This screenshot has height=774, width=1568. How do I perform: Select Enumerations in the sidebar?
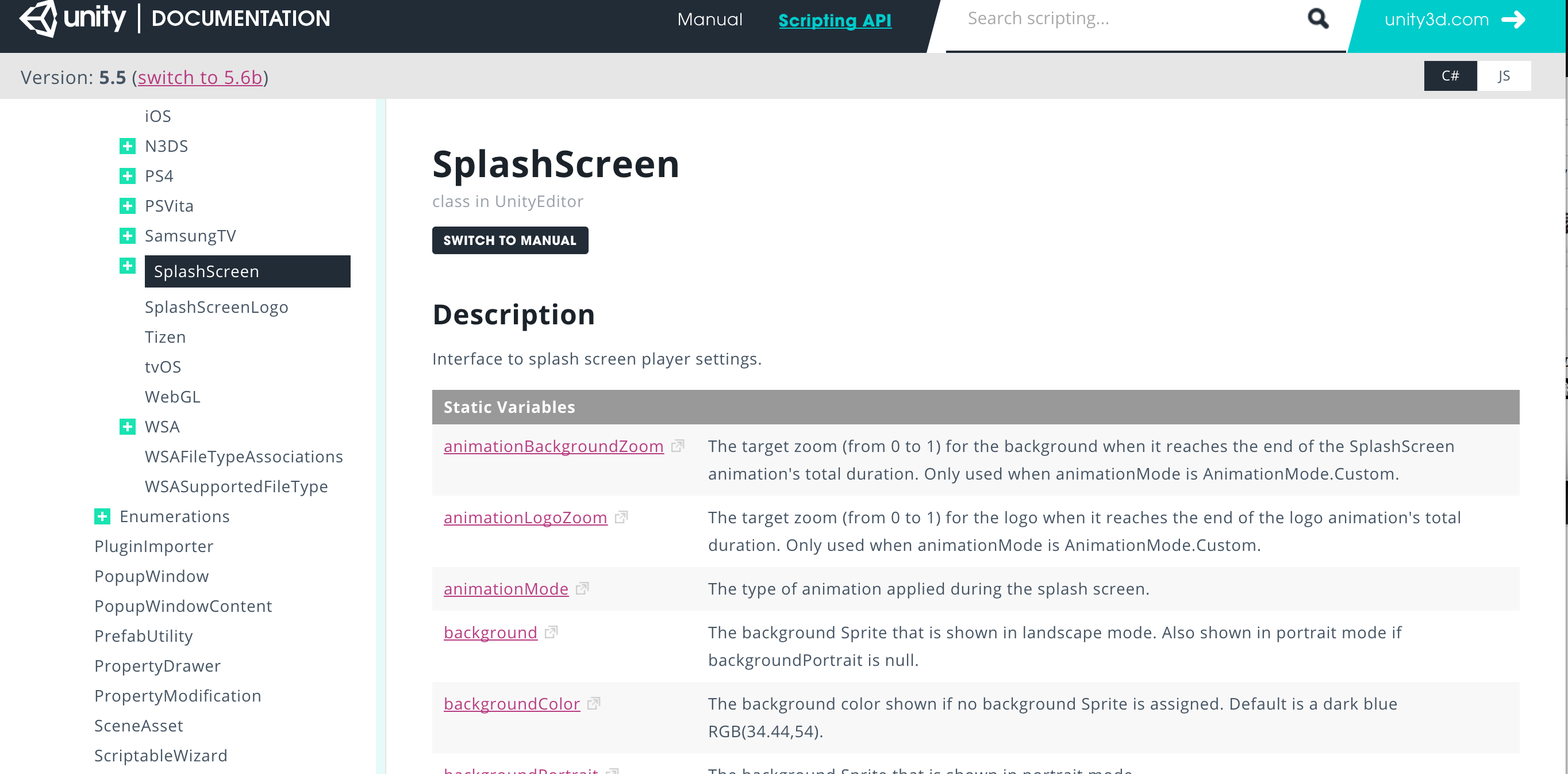pyautogui.click(x=174, y=516)
